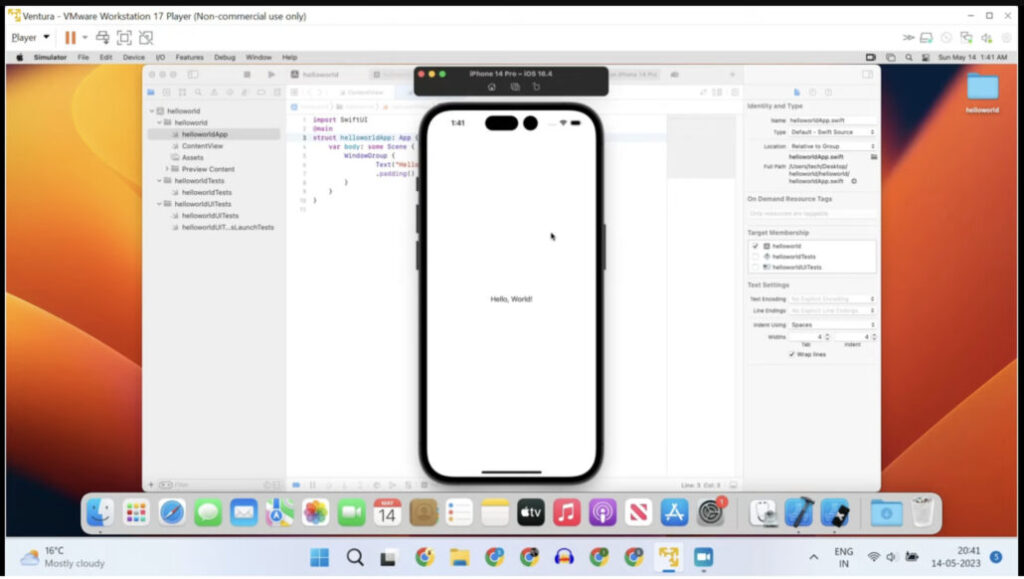Open the Window menu
Screen dimensions: 1024x579
(x=259, y=57)
